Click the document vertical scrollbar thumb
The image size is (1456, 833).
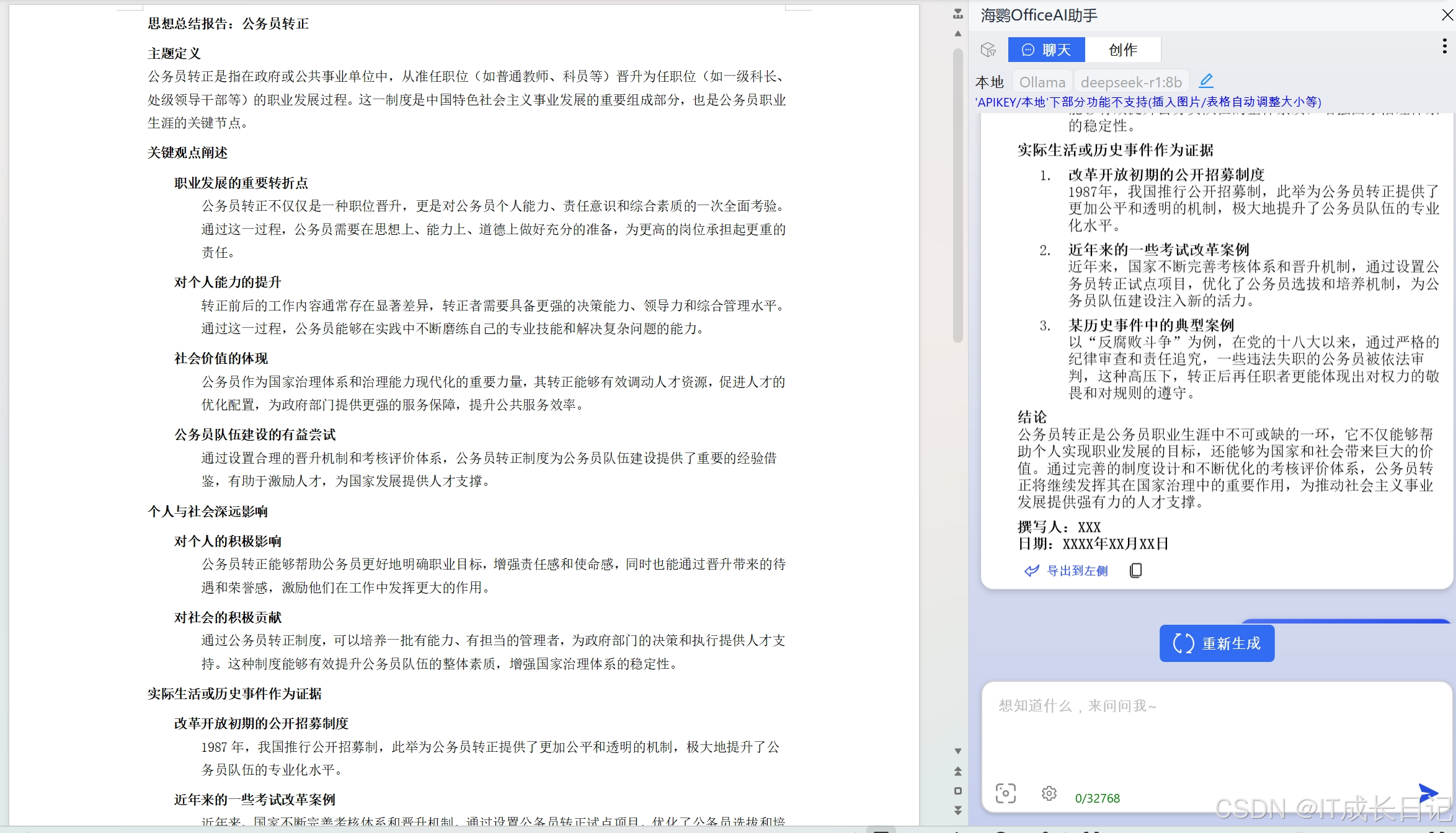pos(958,195)
